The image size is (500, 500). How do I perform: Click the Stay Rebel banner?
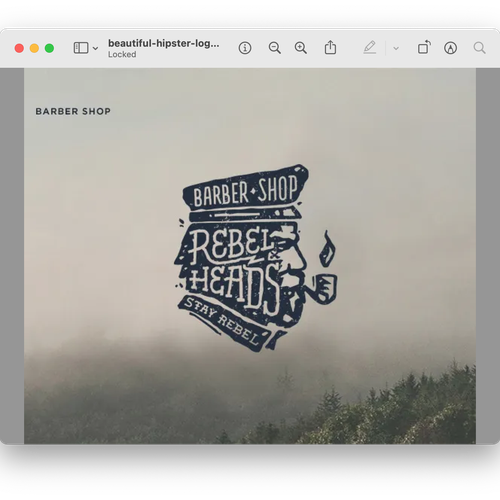click(x=223, y=322)
